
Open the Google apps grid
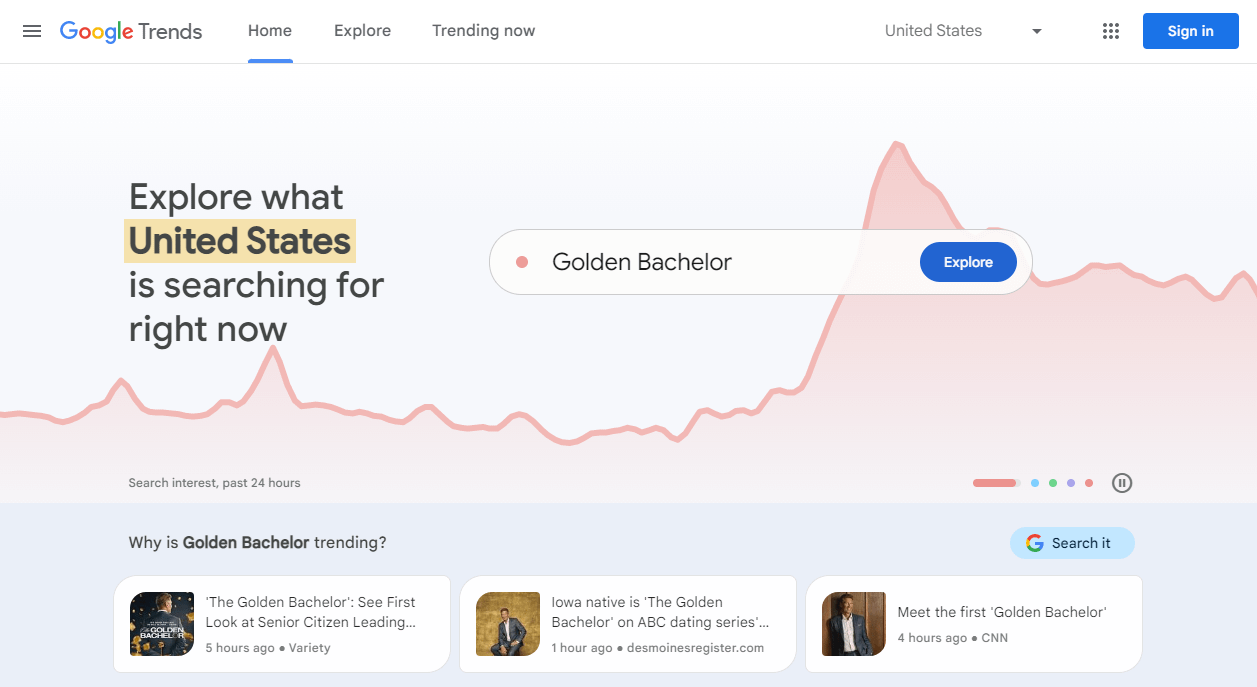click(x=1110, y=31)
